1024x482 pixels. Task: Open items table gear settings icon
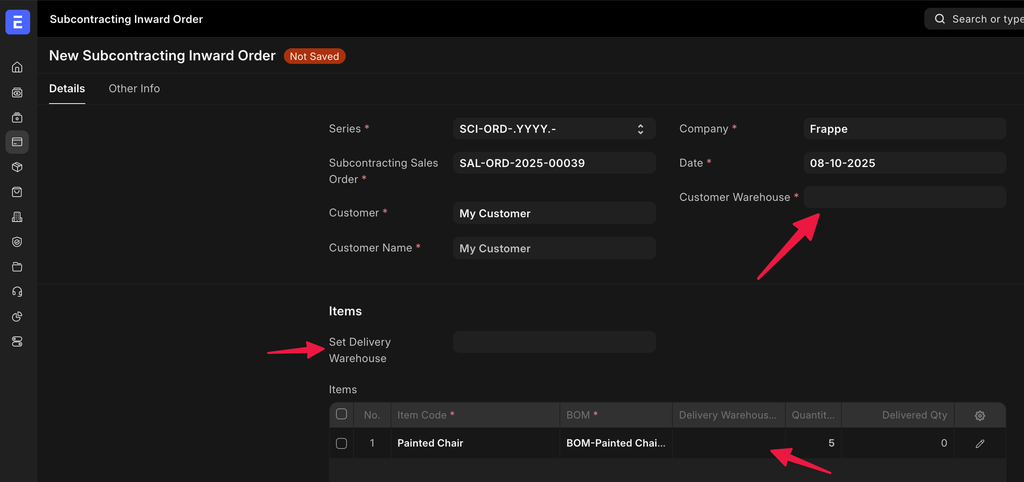(979, 415)
